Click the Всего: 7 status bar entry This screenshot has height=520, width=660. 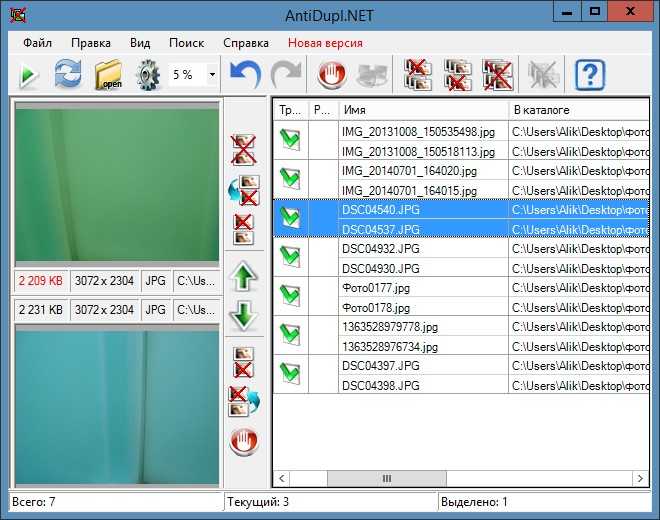[115, 502]
